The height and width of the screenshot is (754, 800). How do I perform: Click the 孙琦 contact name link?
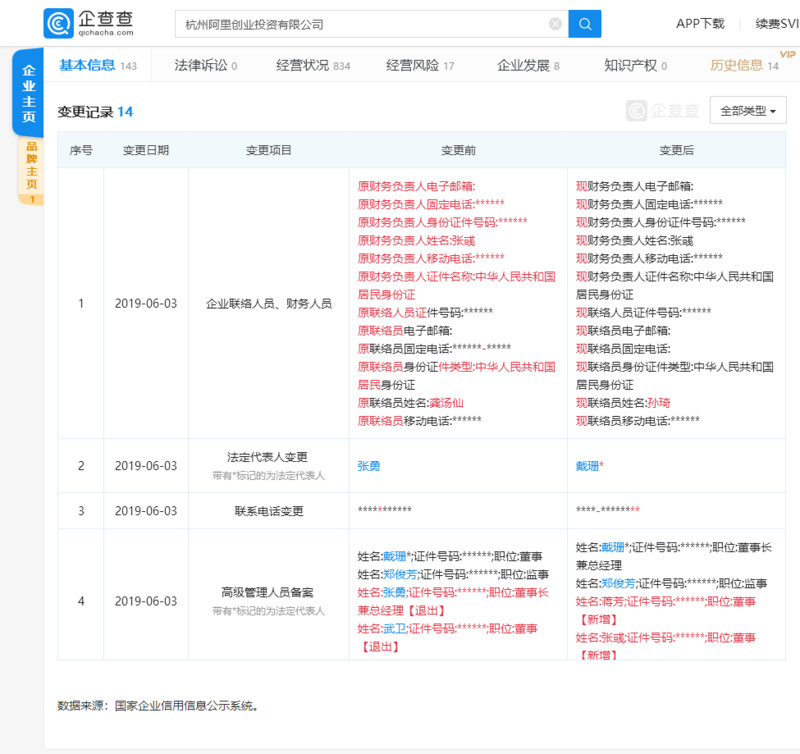(658, 403)
